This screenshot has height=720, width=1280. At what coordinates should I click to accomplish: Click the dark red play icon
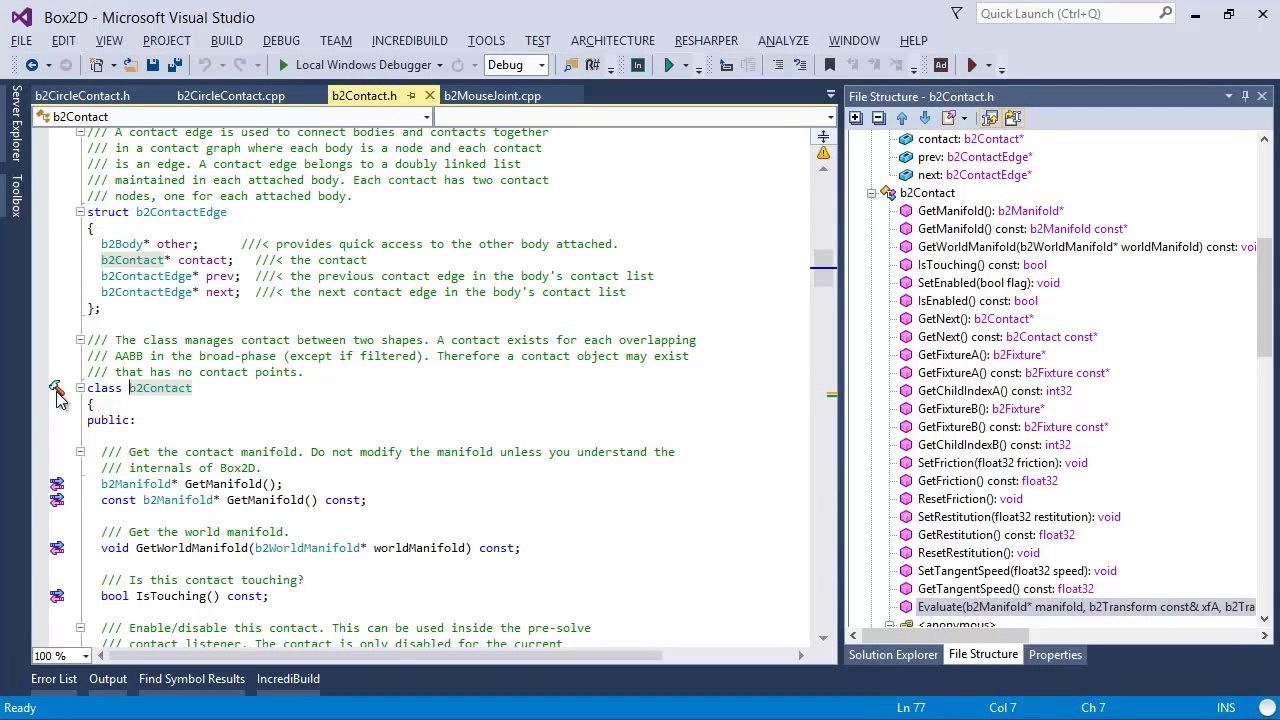coord(971,65)
